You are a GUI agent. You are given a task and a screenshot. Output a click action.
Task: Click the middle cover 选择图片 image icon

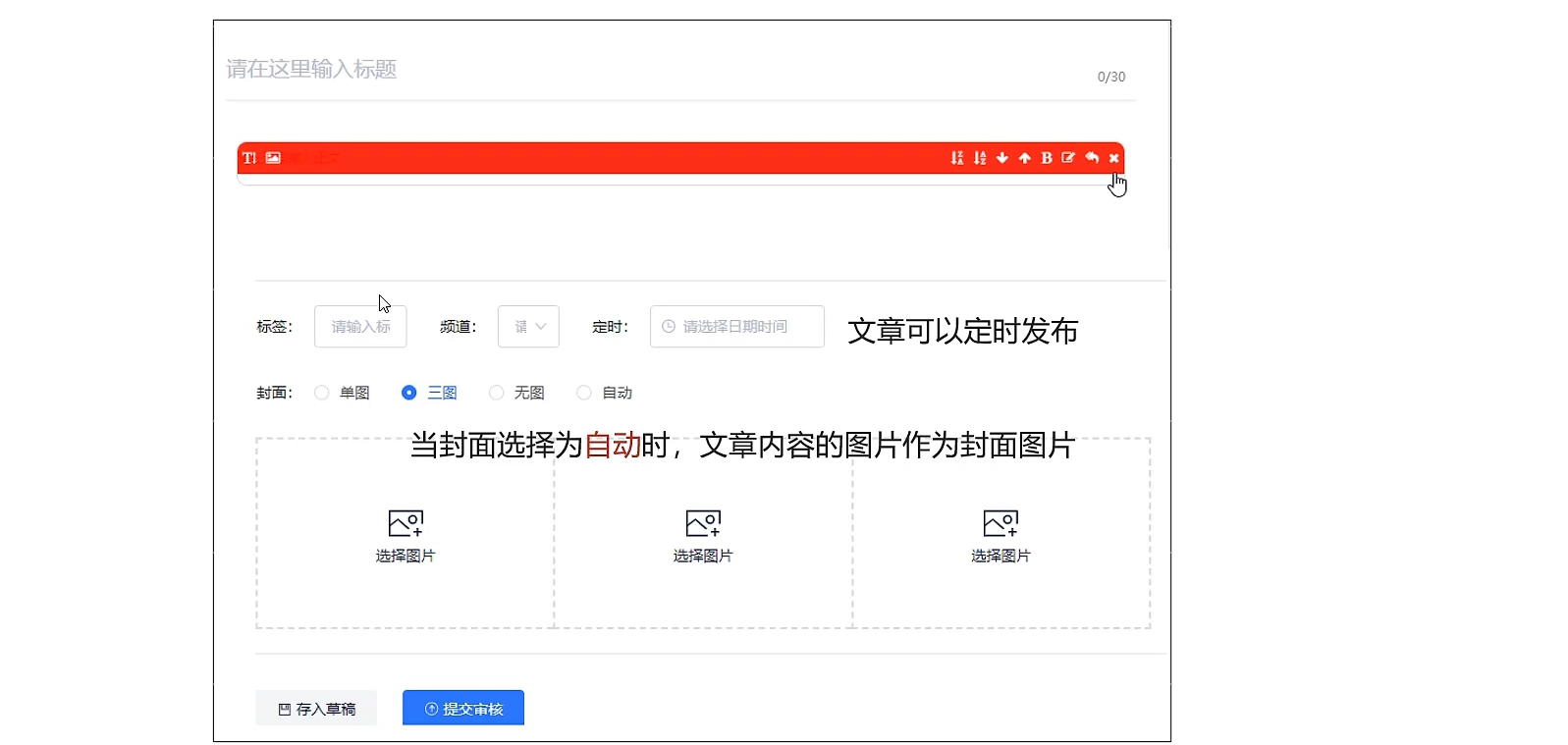click(703, 523)
